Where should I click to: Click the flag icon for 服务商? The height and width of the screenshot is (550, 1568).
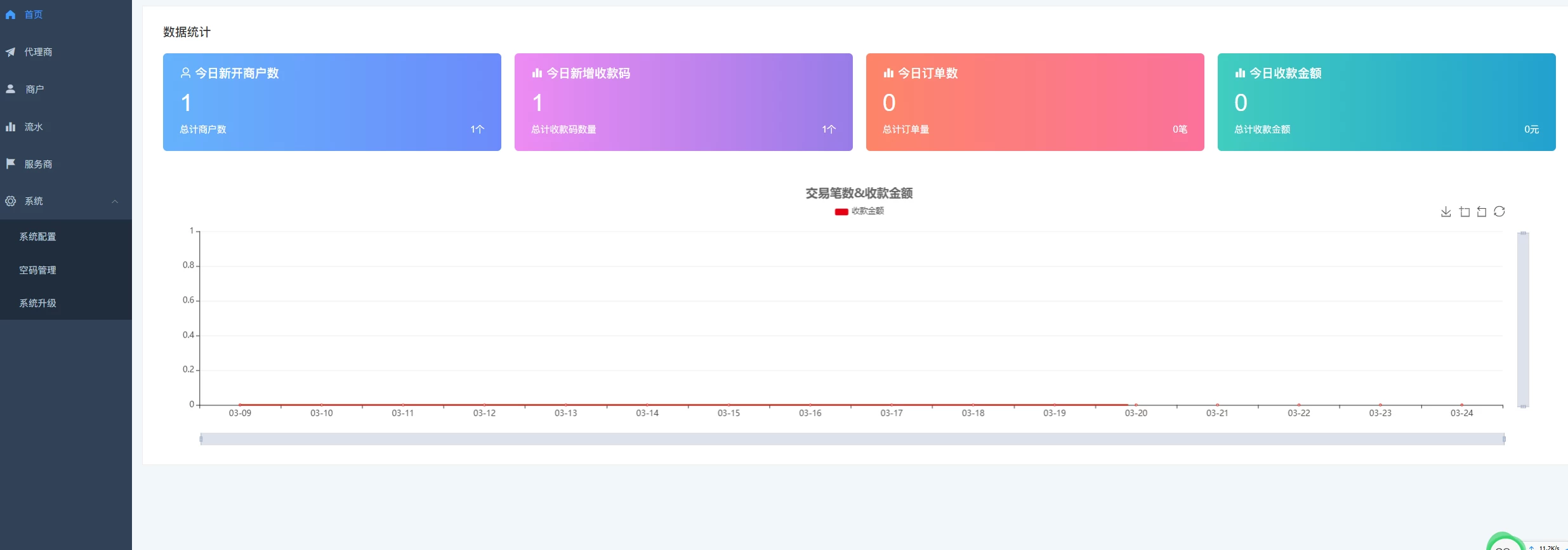[10, 164]
